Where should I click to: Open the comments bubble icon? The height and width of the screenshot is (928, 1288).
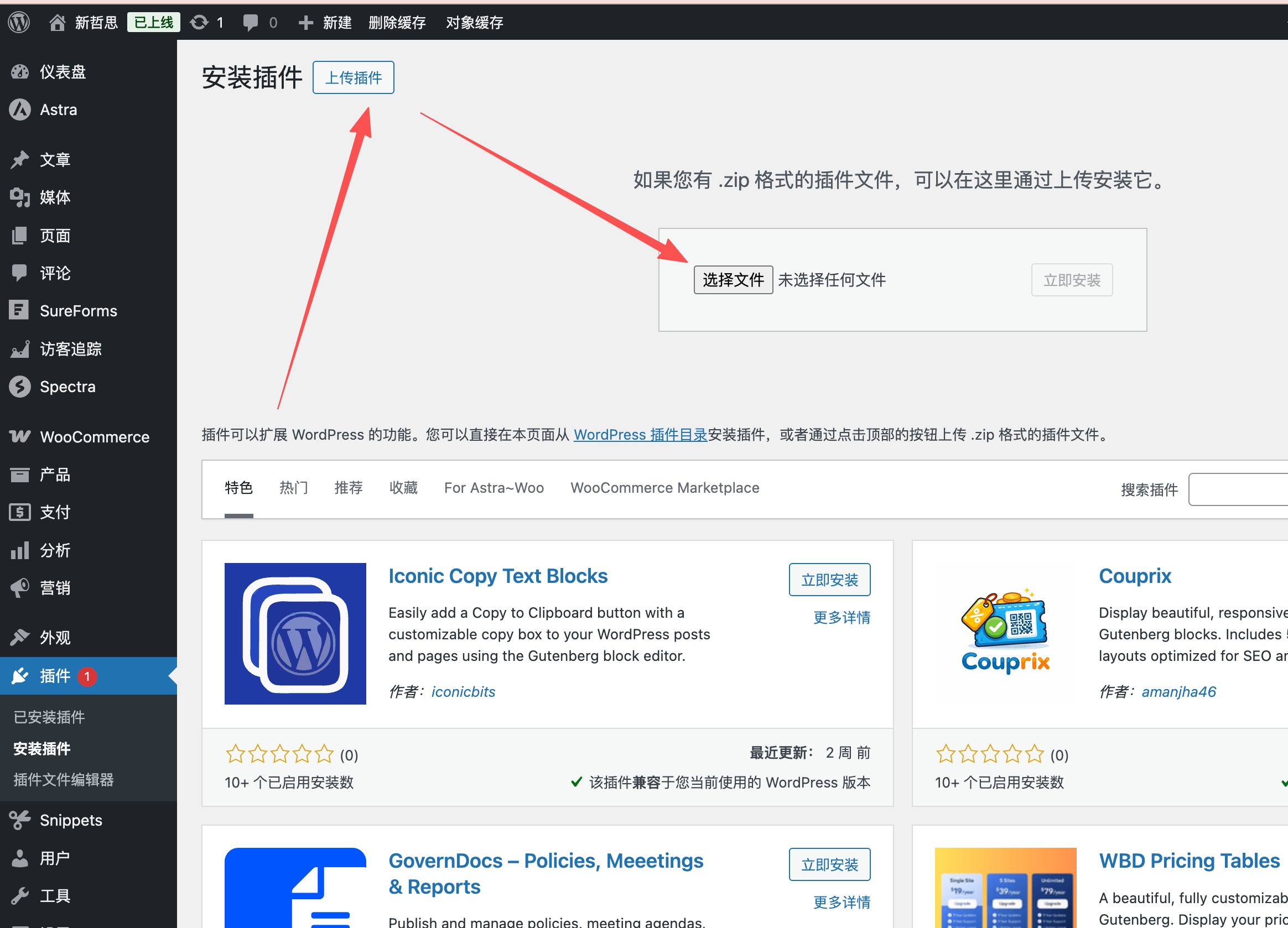[x=250, y=22]
